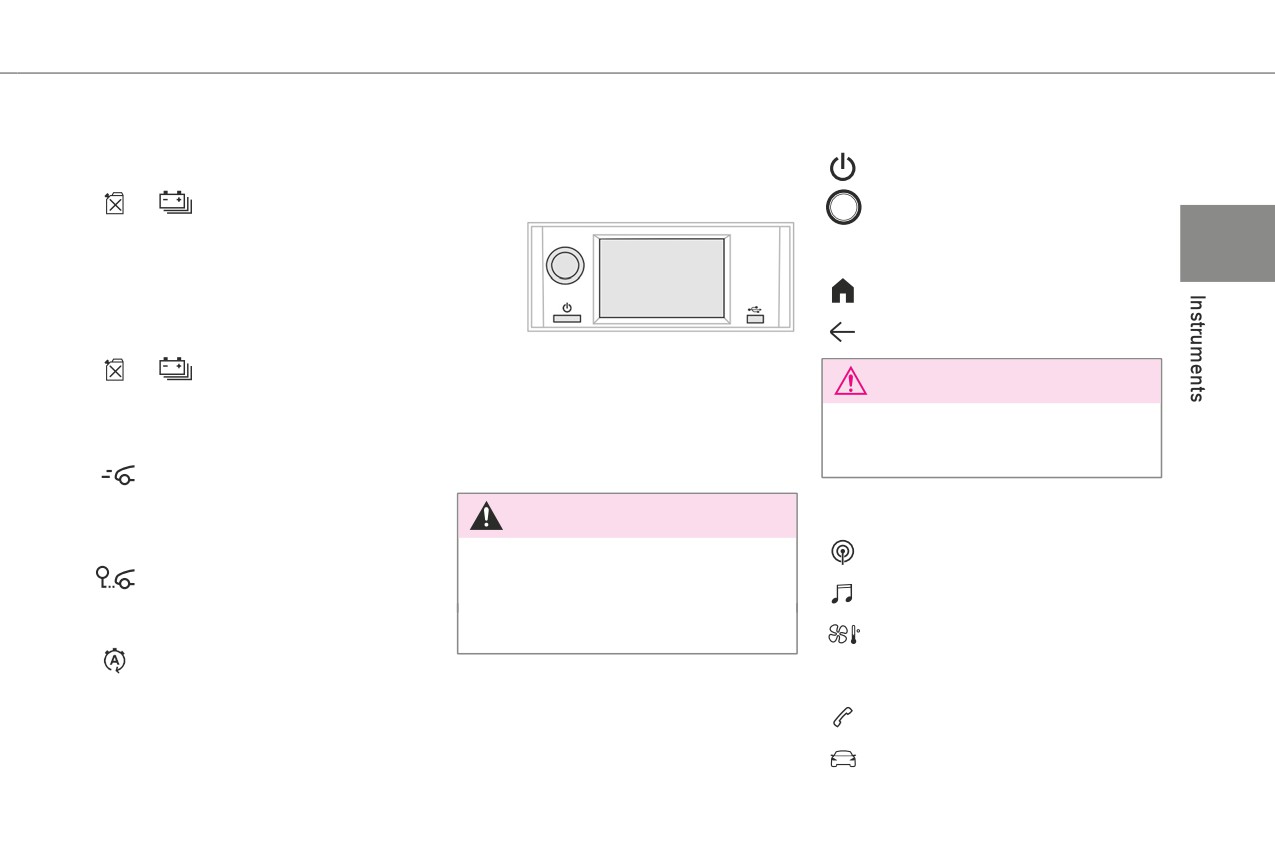Open the radio antenna icon
Image resolution: width=1275 pixels, height=860 pixels.
click(x=843, y=552)
